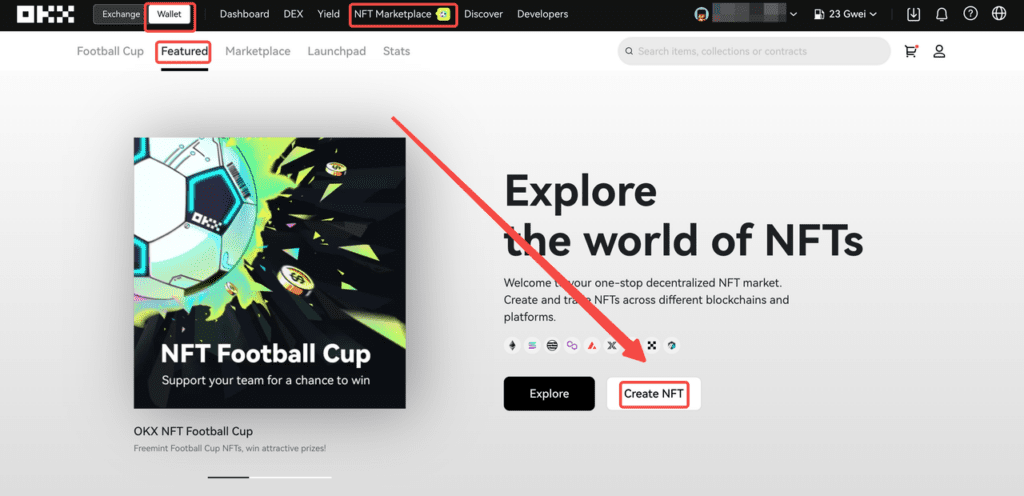Viewport: 1024px width, 496px height.
Task: Open the notifications bell
Action: (x=942, y=14)
